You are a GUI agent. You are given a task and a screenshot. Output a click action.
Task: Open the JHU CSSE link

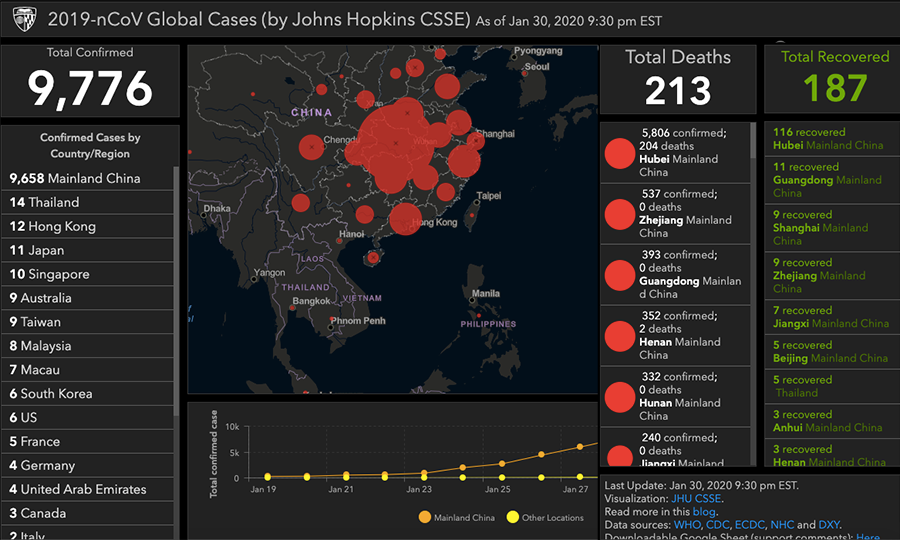[x=696, y=499]
